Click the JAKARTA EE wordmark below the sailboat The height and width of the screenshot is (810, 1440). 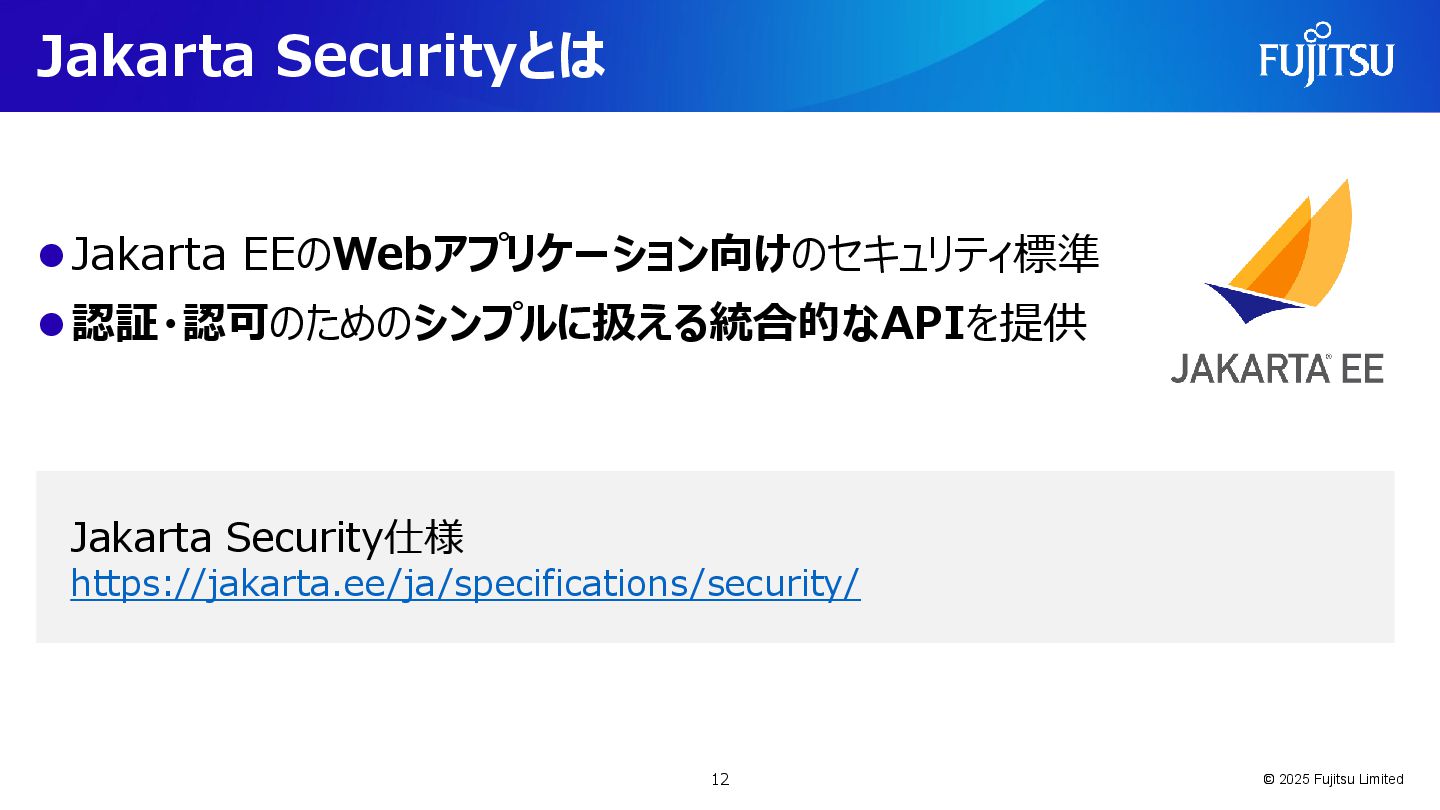pos(1277,369)
